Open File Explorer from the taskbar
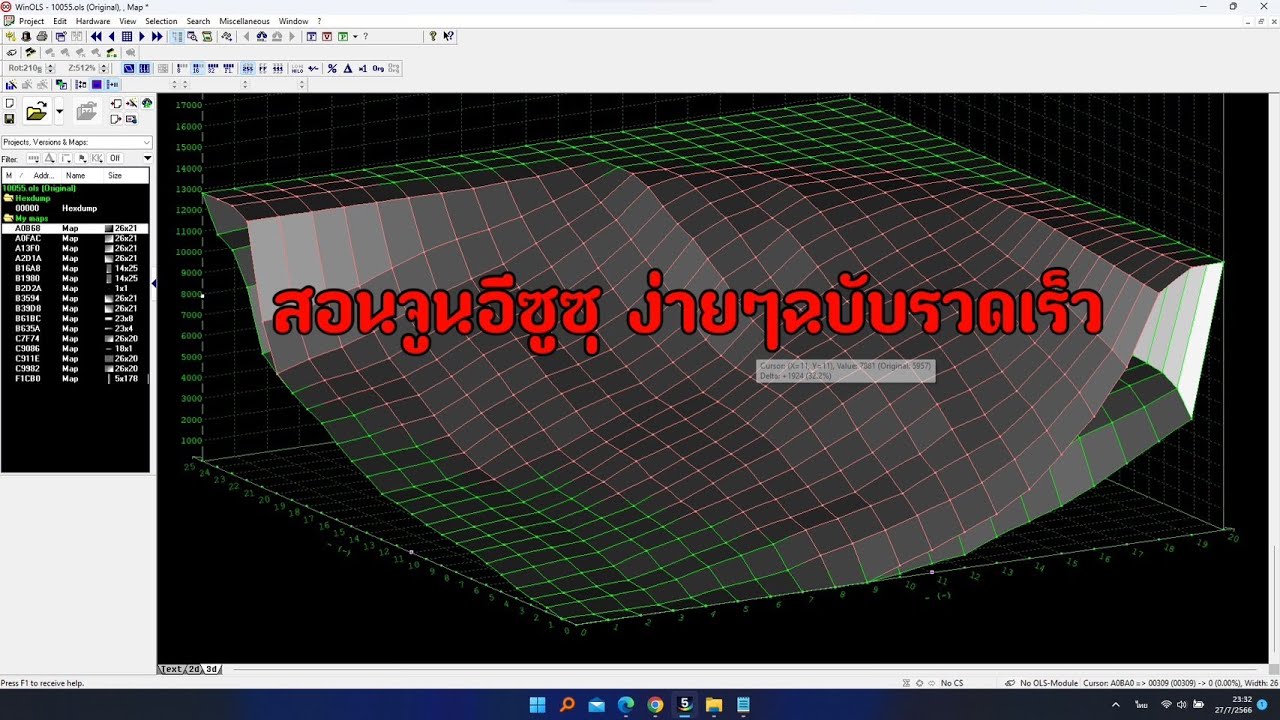 714,705
